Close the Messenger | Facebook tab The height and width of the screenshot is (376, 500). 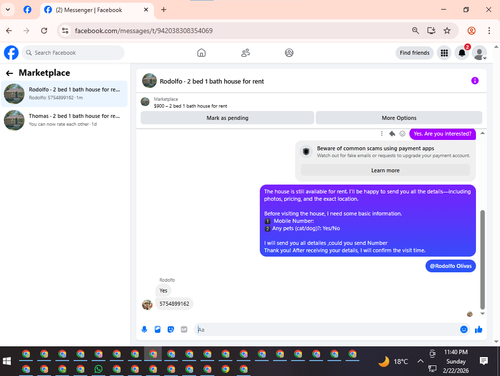[x=146, y=10]
